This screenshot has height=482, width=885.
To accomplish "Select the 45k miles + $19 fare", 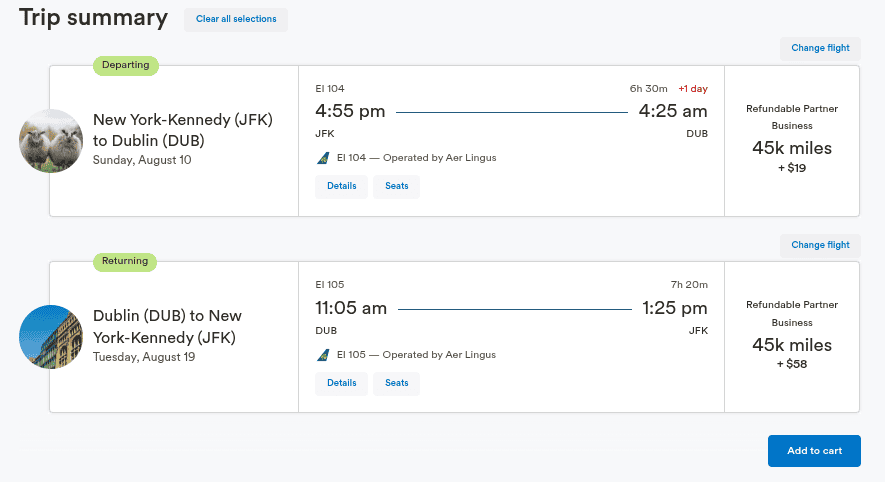I will tap(791, 149).
